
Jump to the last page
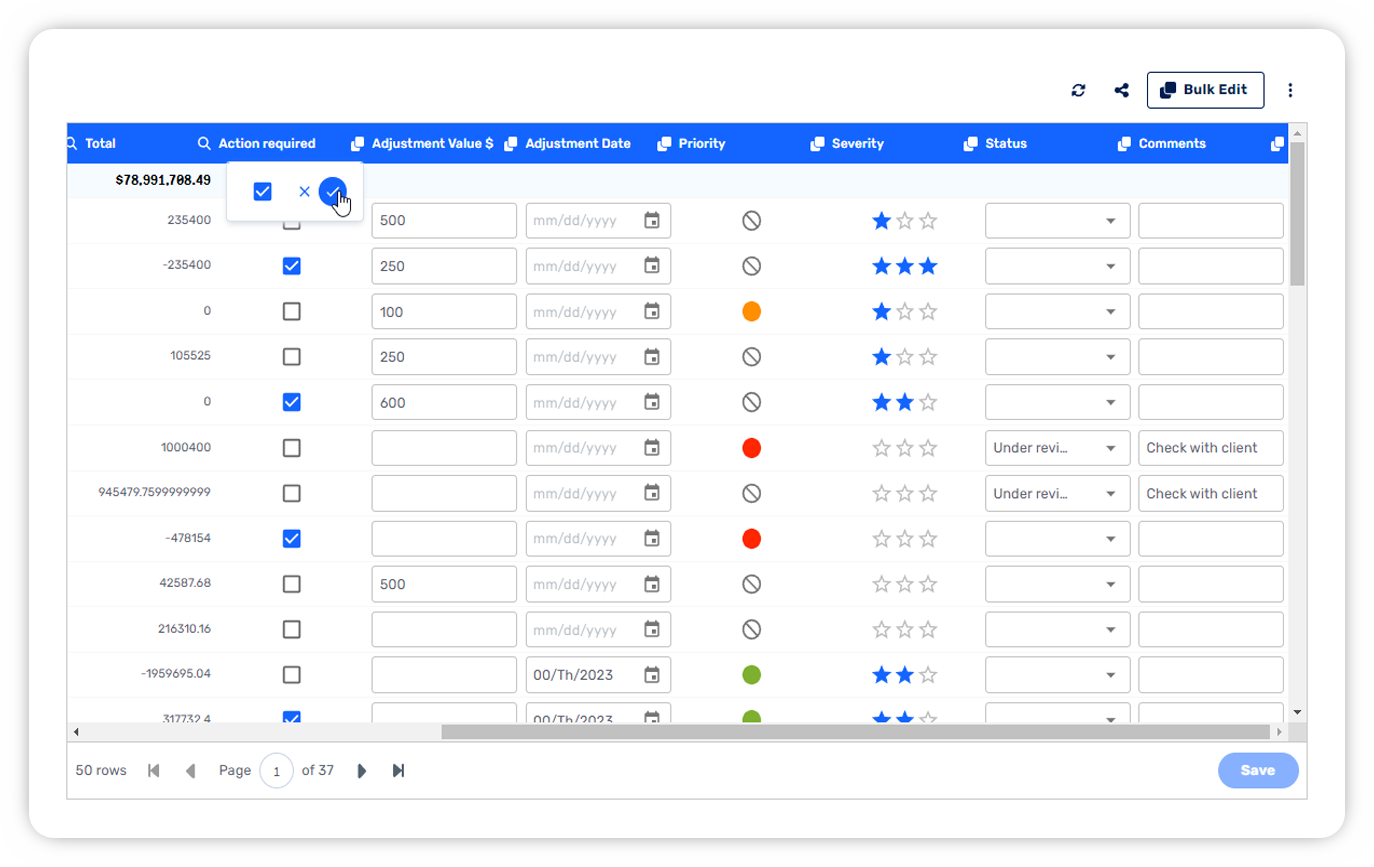[x=398, y=770]
